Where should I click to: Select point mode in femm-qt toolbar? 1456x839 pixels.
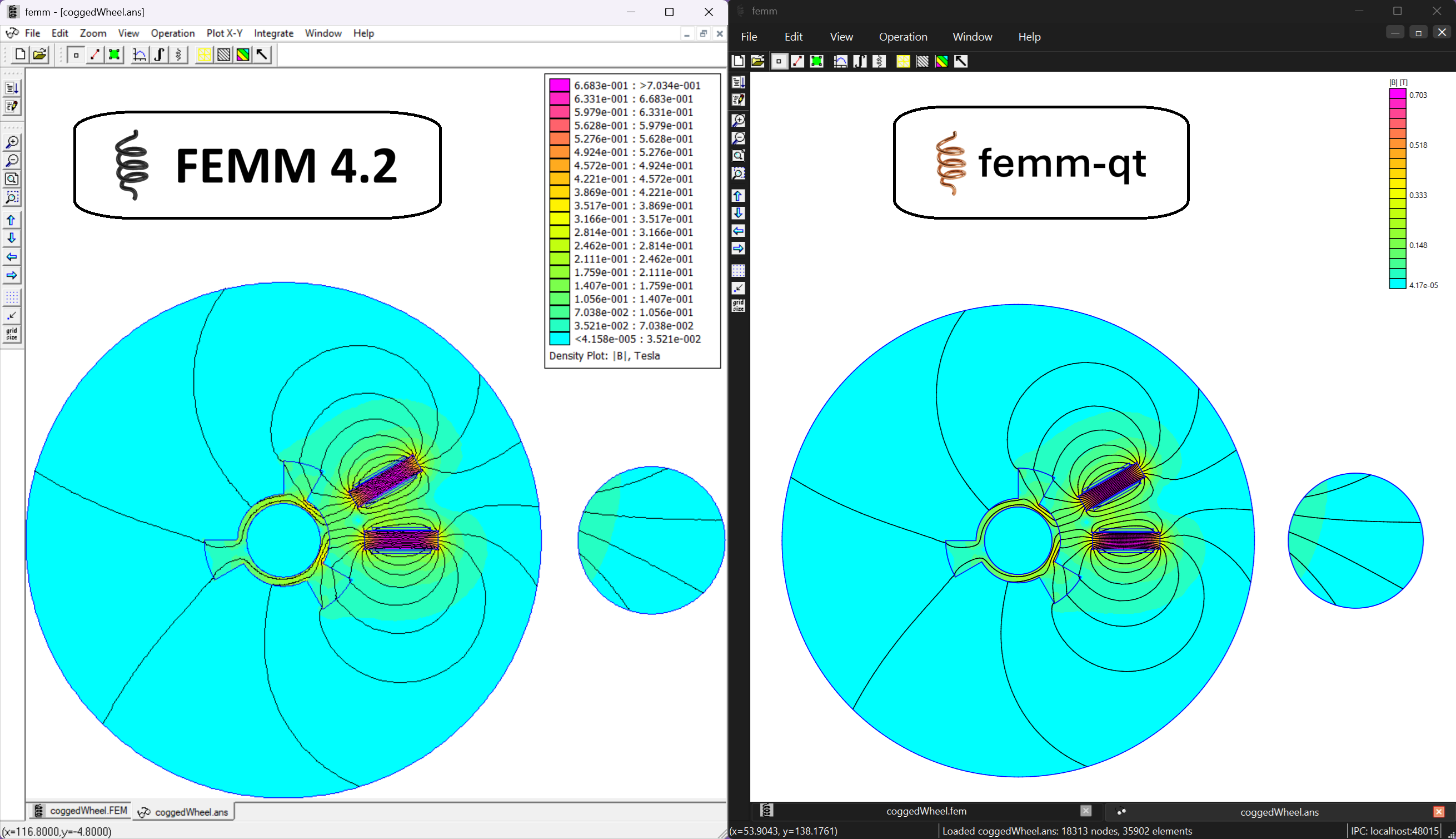point(779,61)
